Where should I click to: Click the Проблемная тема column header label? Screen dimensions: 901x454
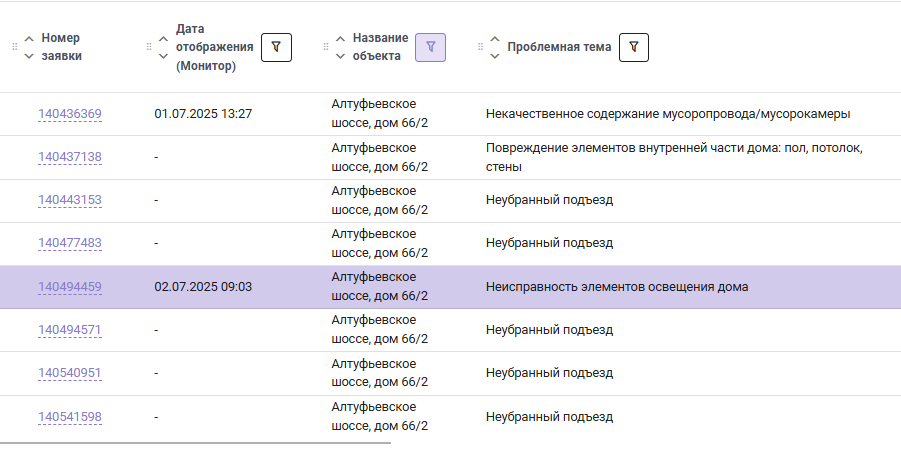559,47
